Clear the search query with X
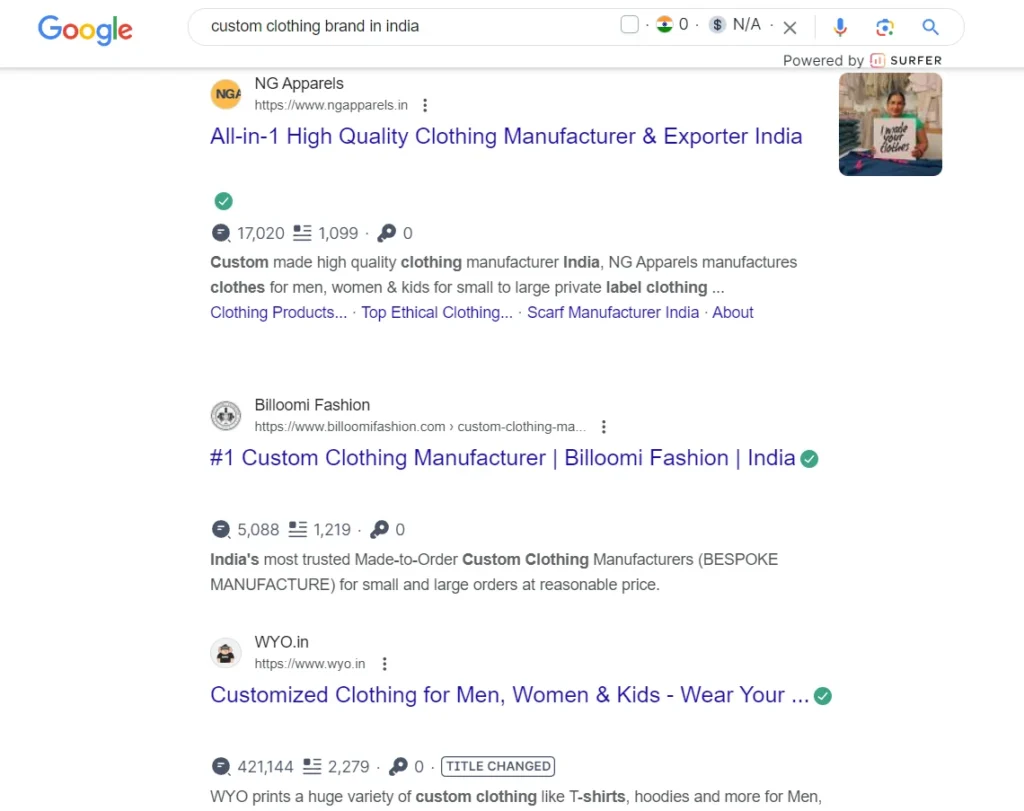 [x=790, y=27]
